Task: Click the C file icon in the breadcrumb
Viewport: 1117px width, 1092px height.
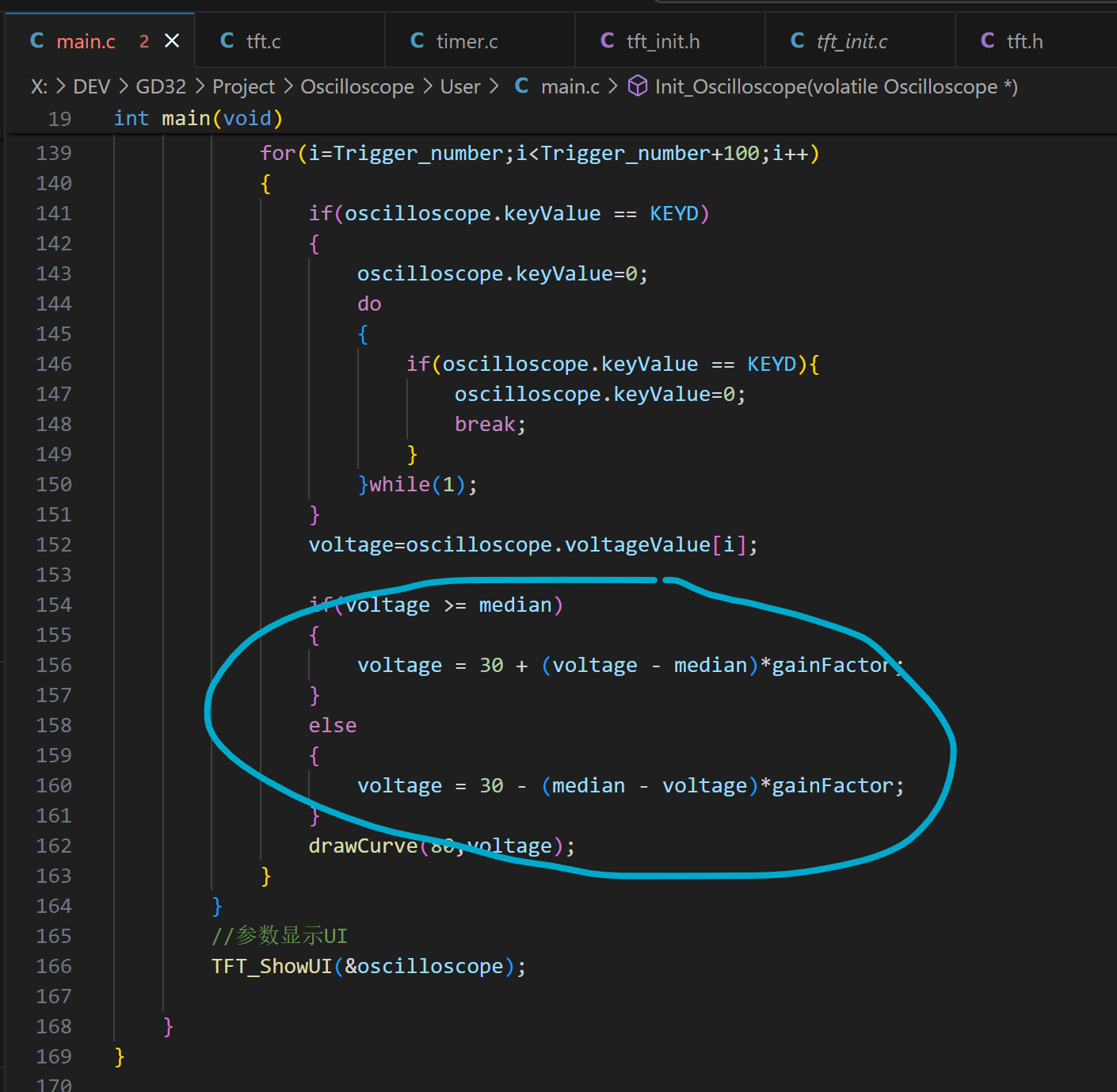Action: (x=521, y=86)
